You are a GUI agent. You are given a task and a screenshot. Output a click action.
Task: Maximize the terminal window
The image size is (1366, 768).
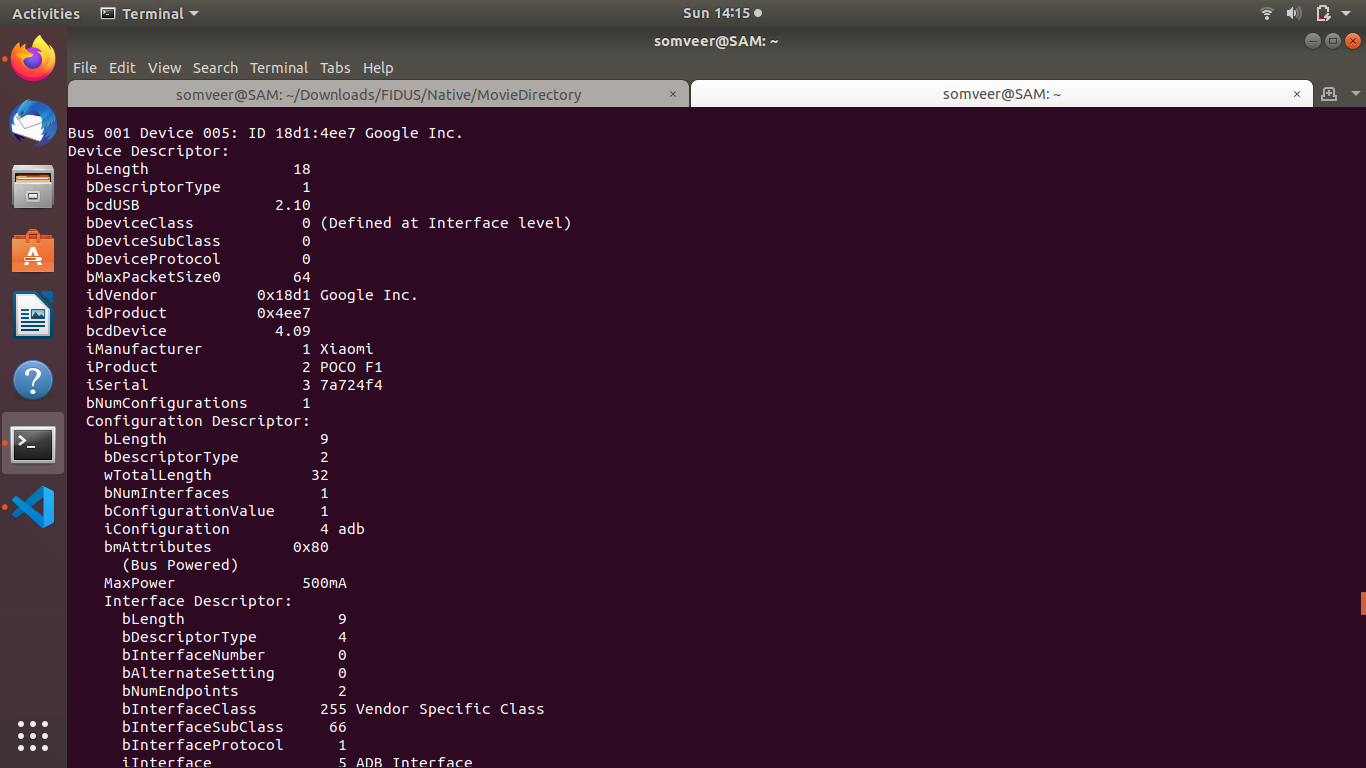coord(1333,41)
